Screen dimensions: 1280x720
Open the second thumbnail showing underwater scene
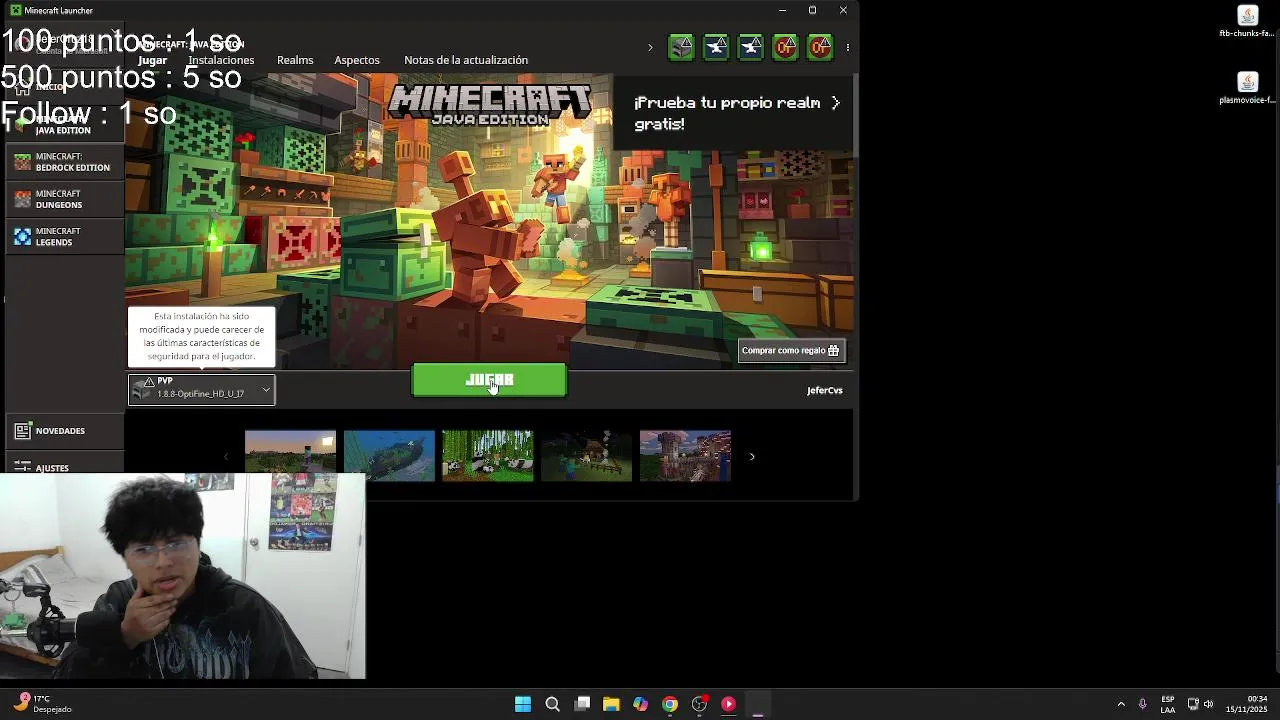[x=389, y=456]
